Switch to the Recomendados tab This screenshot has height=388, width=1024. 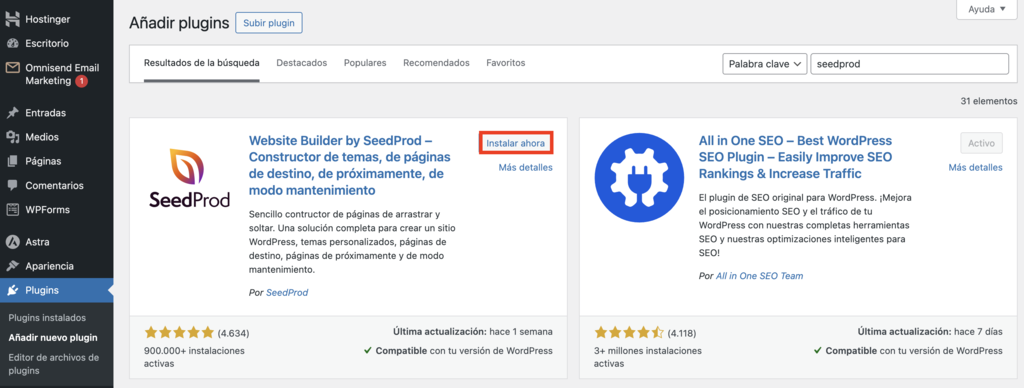point(436,63)
